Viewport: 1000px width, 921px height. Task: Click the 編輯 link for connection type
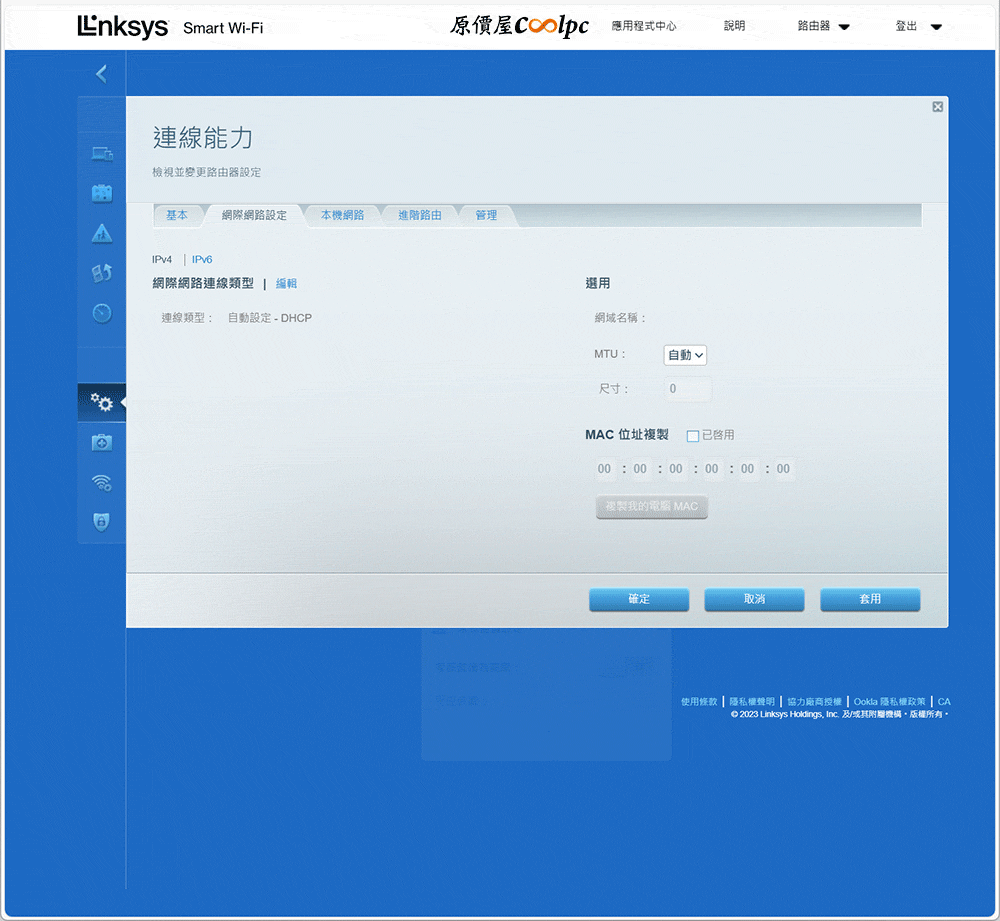[x=286, y=284]
